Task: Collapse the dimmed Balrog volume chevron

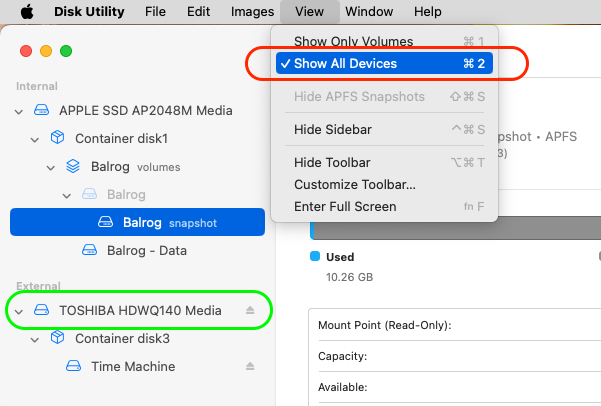Action: click(67, 196)
